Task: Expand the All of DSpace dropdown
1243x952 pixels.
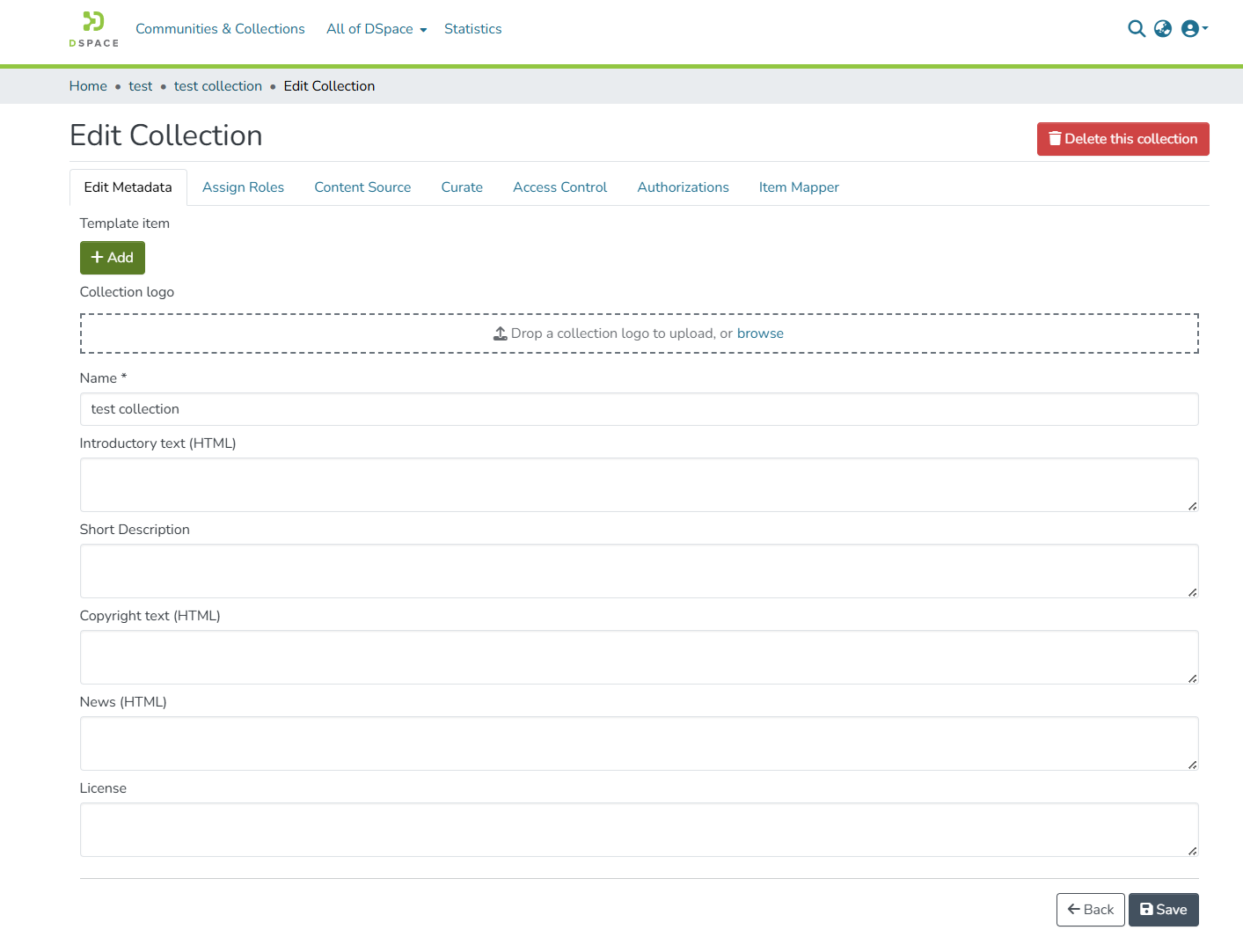Action: (x=376, y=29)
